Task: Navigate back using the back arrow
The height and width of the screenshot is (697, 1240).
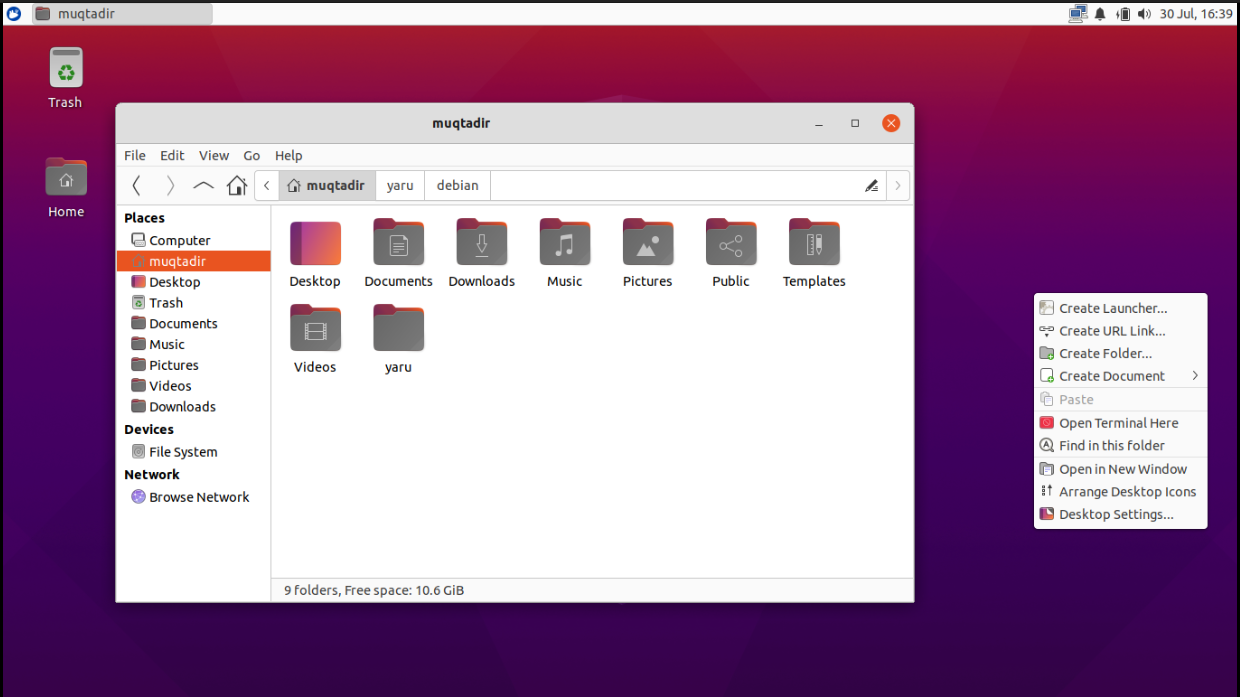Action: click(x=137, y=184)
